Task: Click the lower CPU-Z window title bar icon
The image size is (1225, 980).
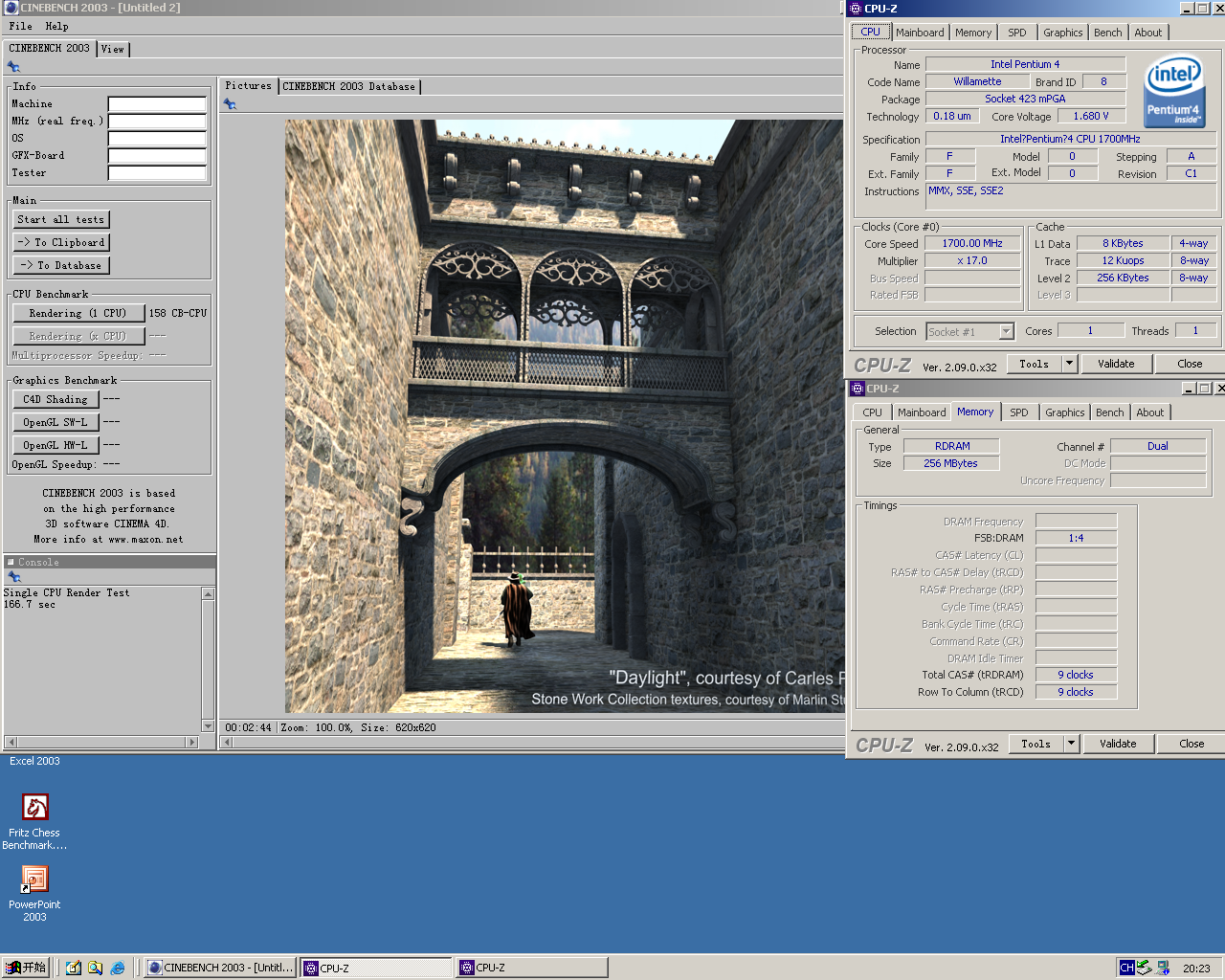Action: 857,389
